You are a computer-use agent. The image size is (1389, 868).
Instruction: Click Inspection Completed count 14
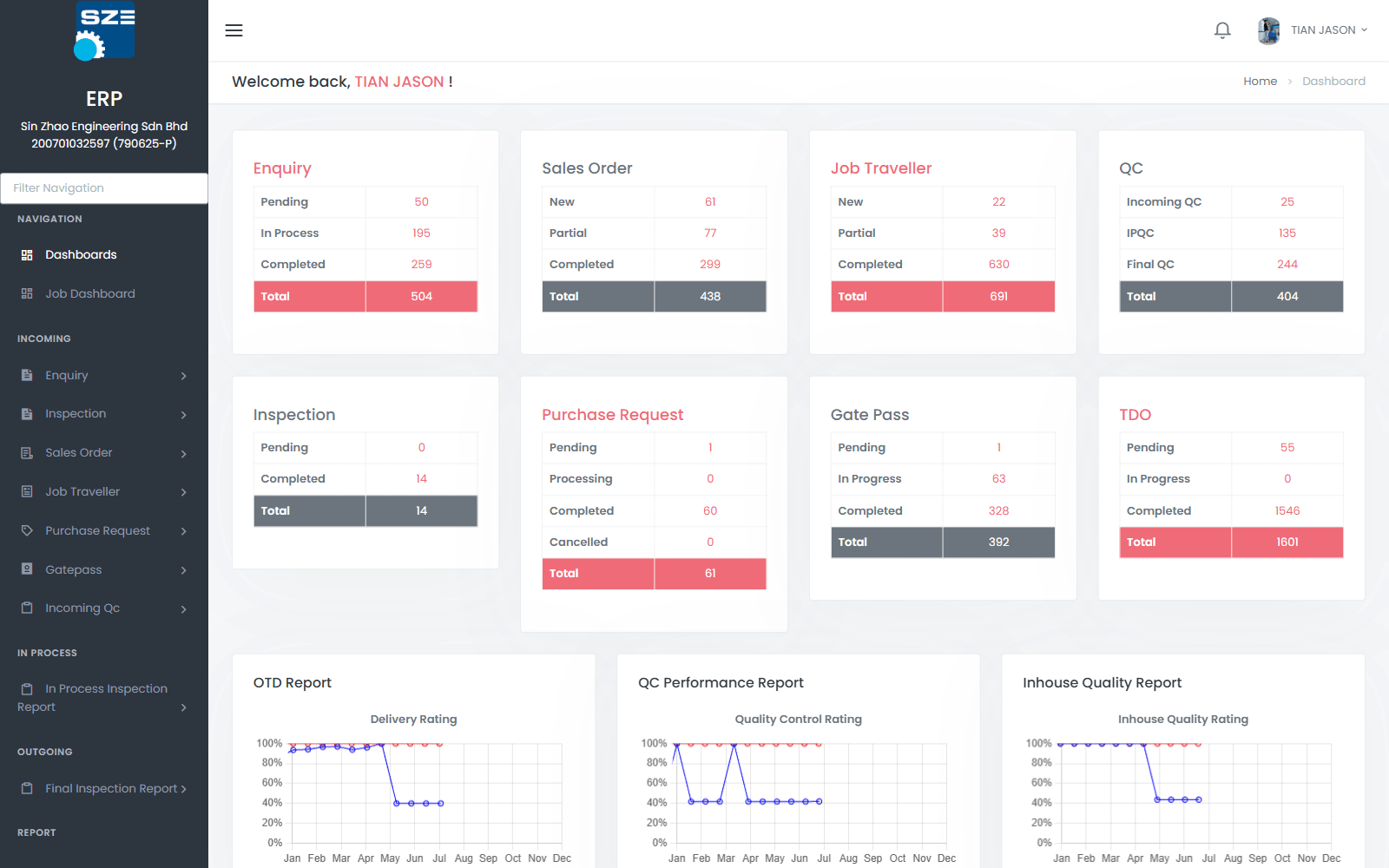coord(421,478)
